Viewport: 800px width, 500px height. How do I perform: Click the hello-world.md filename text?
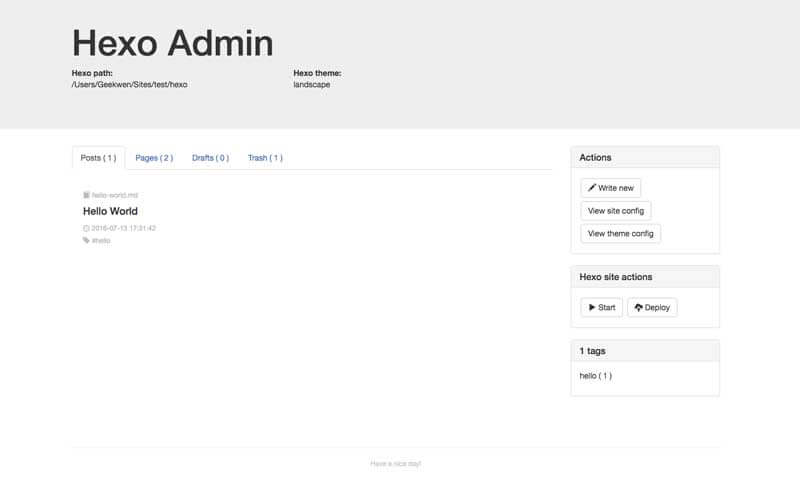[115, 195]
